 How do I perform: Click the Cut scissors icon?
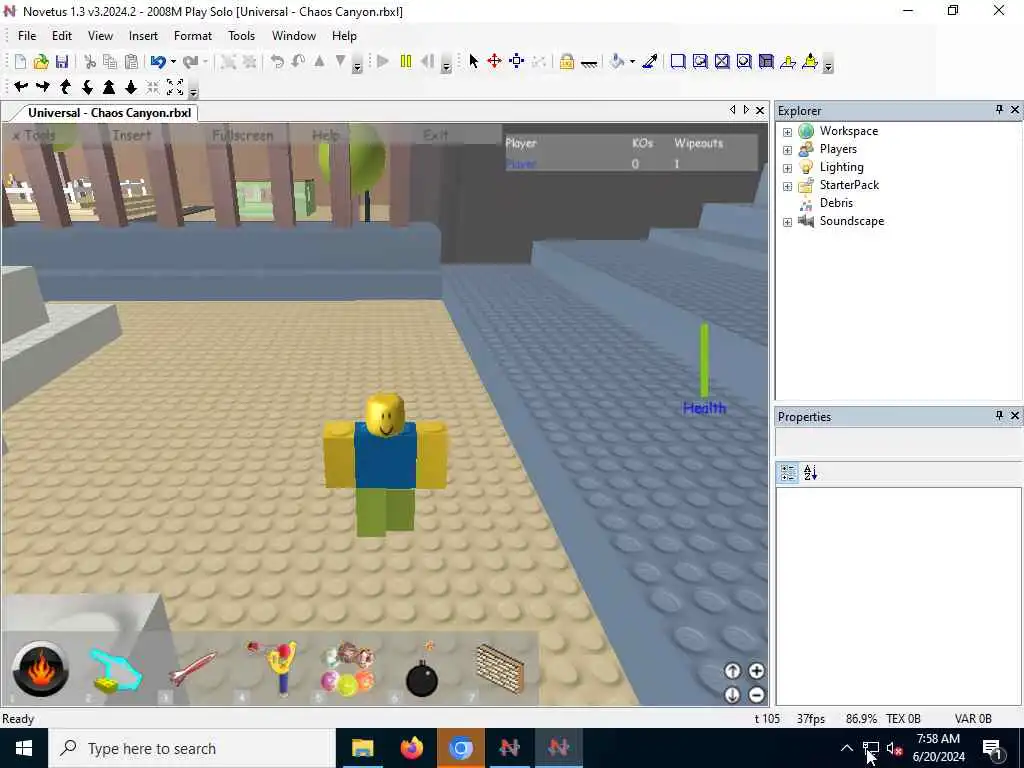click(x=90, y=61)
